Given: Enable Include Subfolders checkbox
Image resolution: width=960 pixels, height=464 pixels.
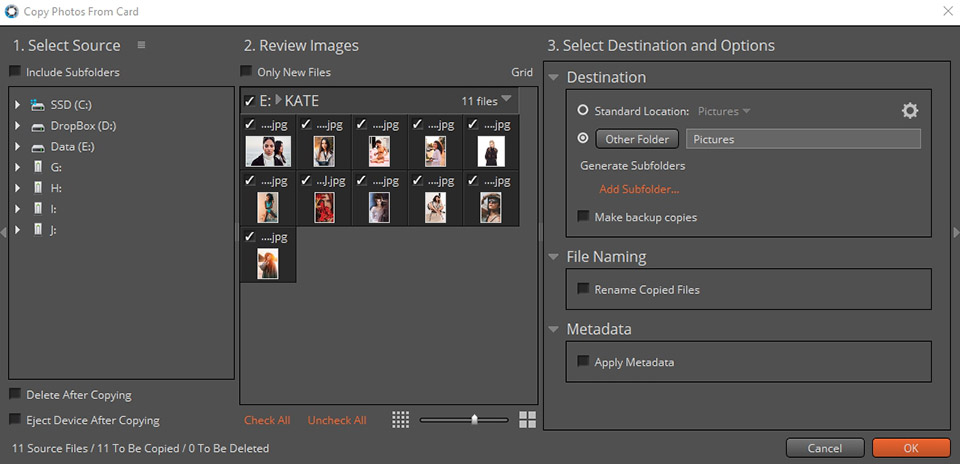Looking at the screenshot, I should tap(15, 72).
